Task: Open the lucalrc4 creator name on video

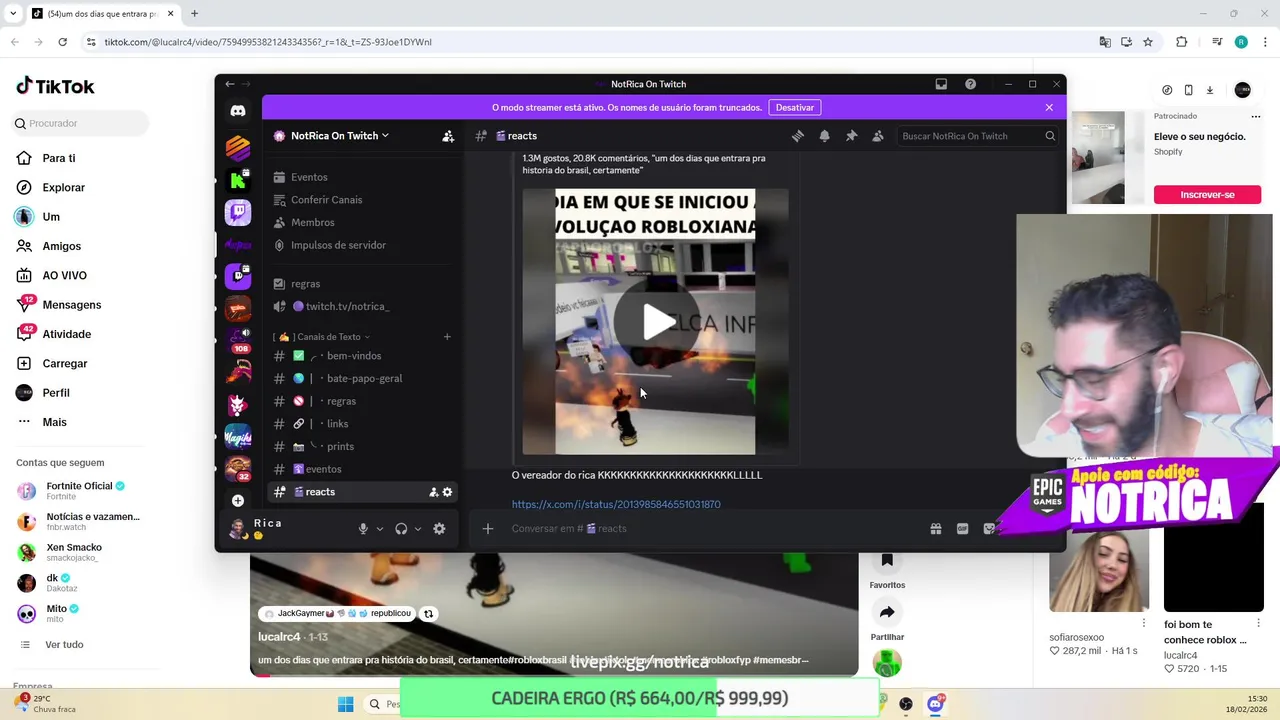Action: pos(279,637)
